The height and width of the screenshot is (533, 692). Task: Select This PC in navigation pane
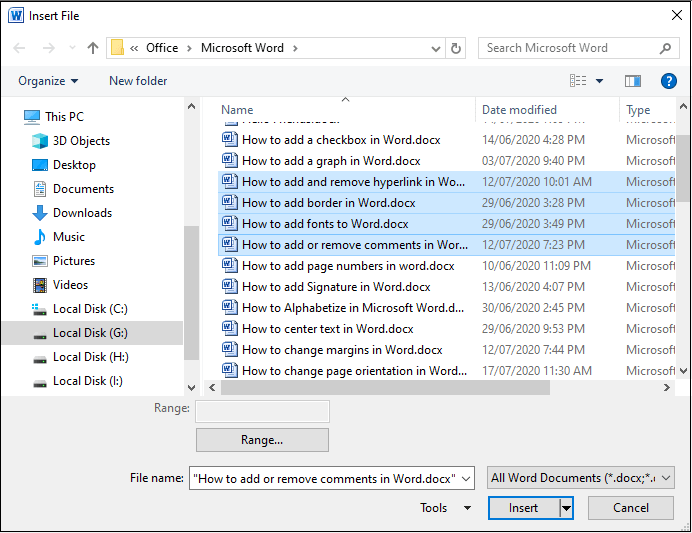53,116
